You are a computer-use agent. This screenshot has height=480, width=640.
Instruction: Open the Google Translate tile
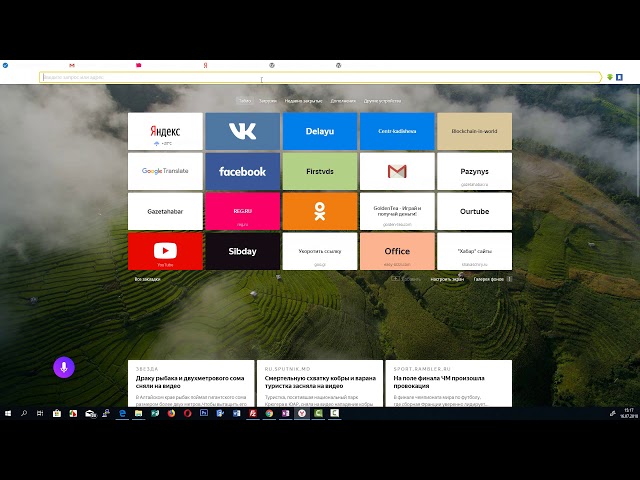165,171
